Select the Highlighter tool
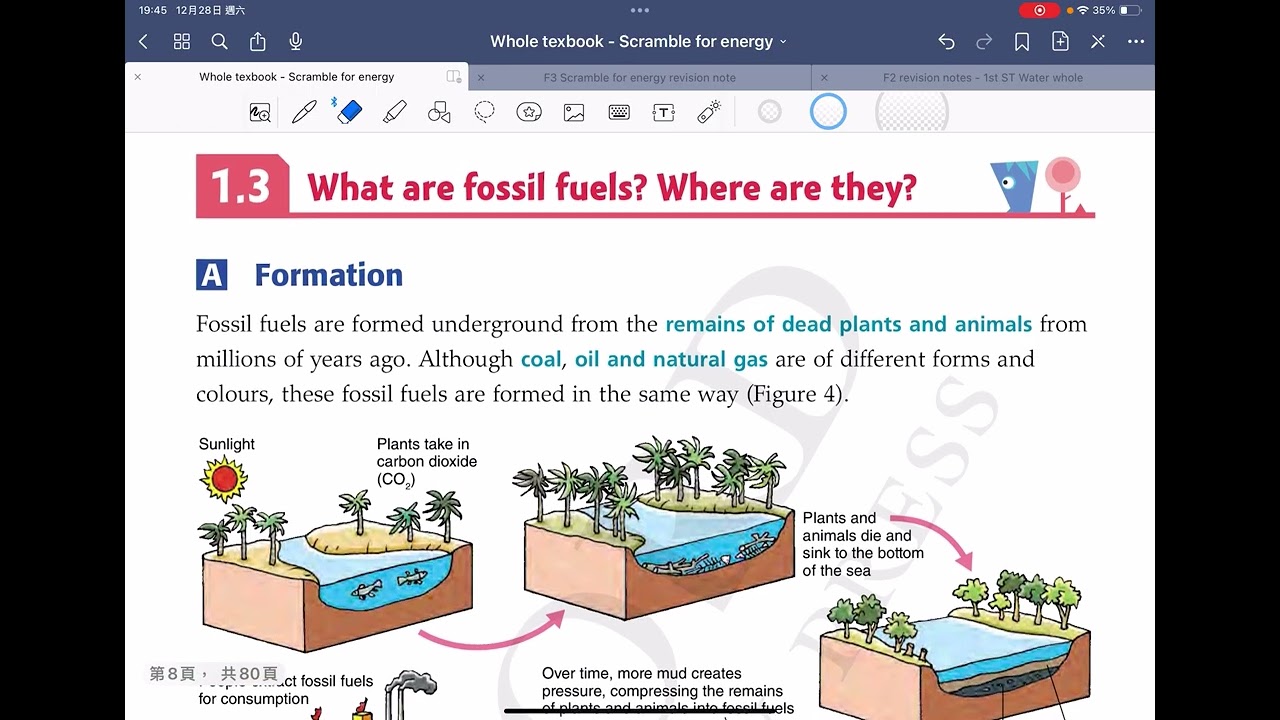This screenshot has width=1280, height=720. pos(395,112)
